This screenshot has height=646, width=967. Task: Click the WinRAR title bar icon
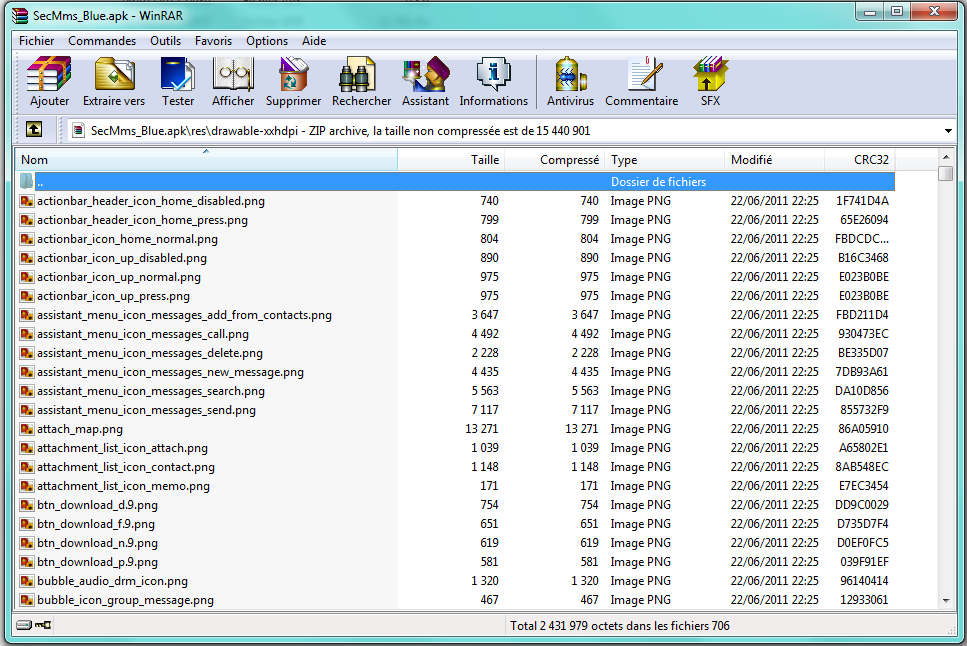pyautogui.click(x=20, y=15)
